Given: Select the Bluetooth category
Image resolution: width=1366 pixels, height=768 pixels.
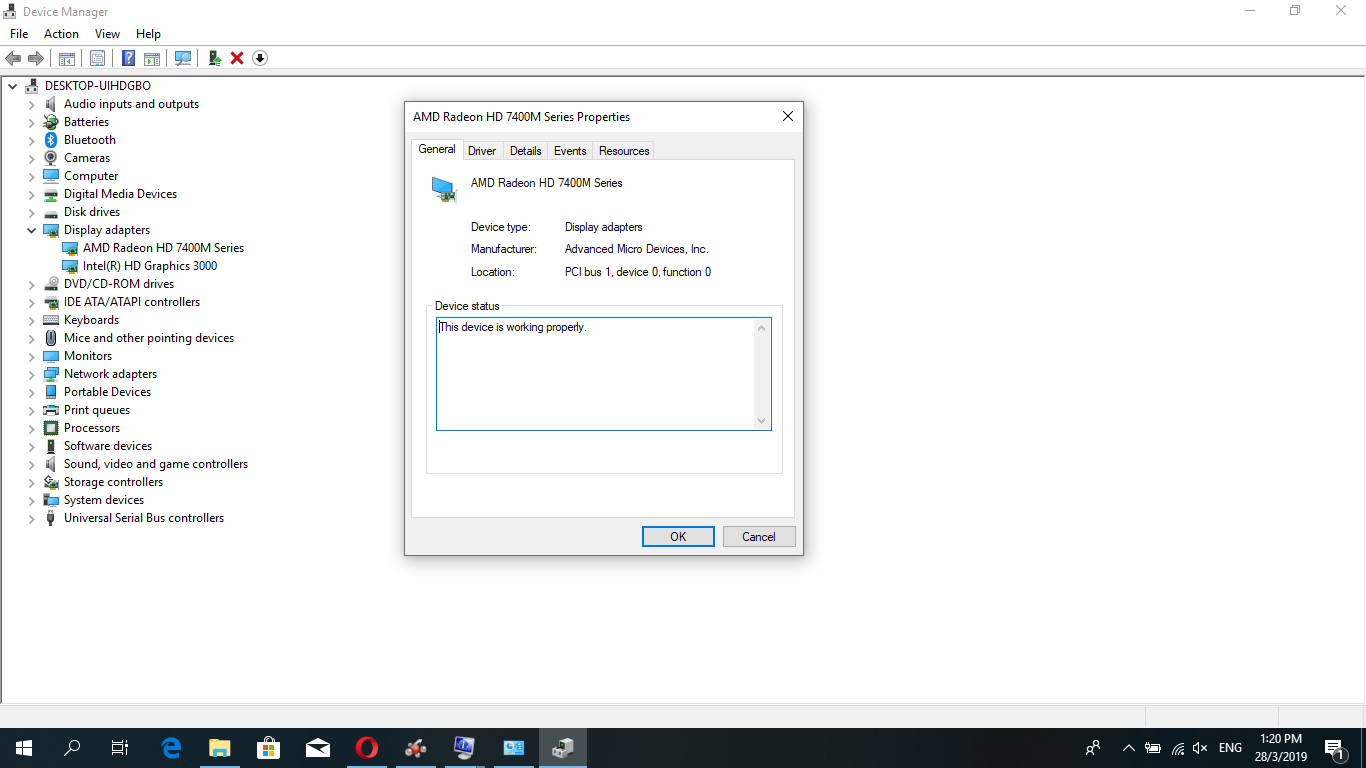Looking at the screenshot, I should tap(90, 140).
